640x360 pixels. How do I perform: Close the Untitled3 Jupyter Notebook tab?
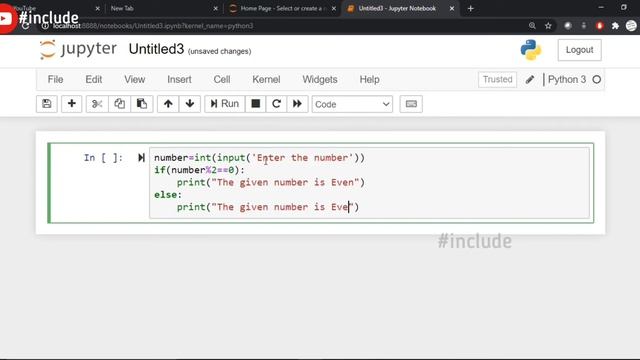point(452,8)
